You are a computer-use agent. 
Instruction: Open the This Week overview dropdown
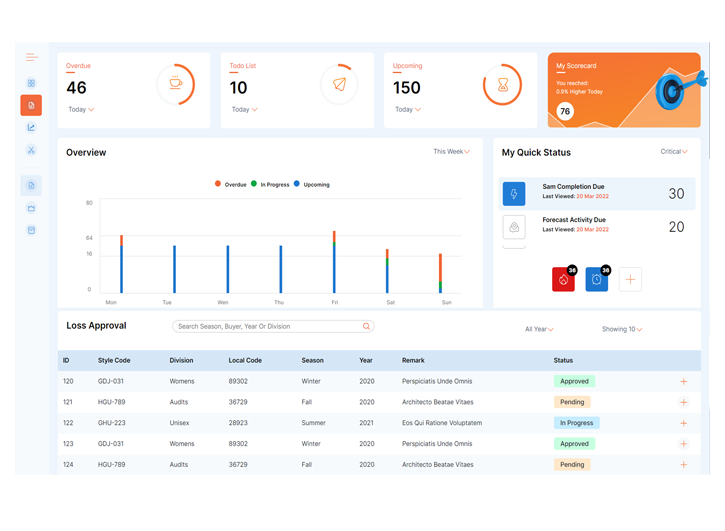451,152
